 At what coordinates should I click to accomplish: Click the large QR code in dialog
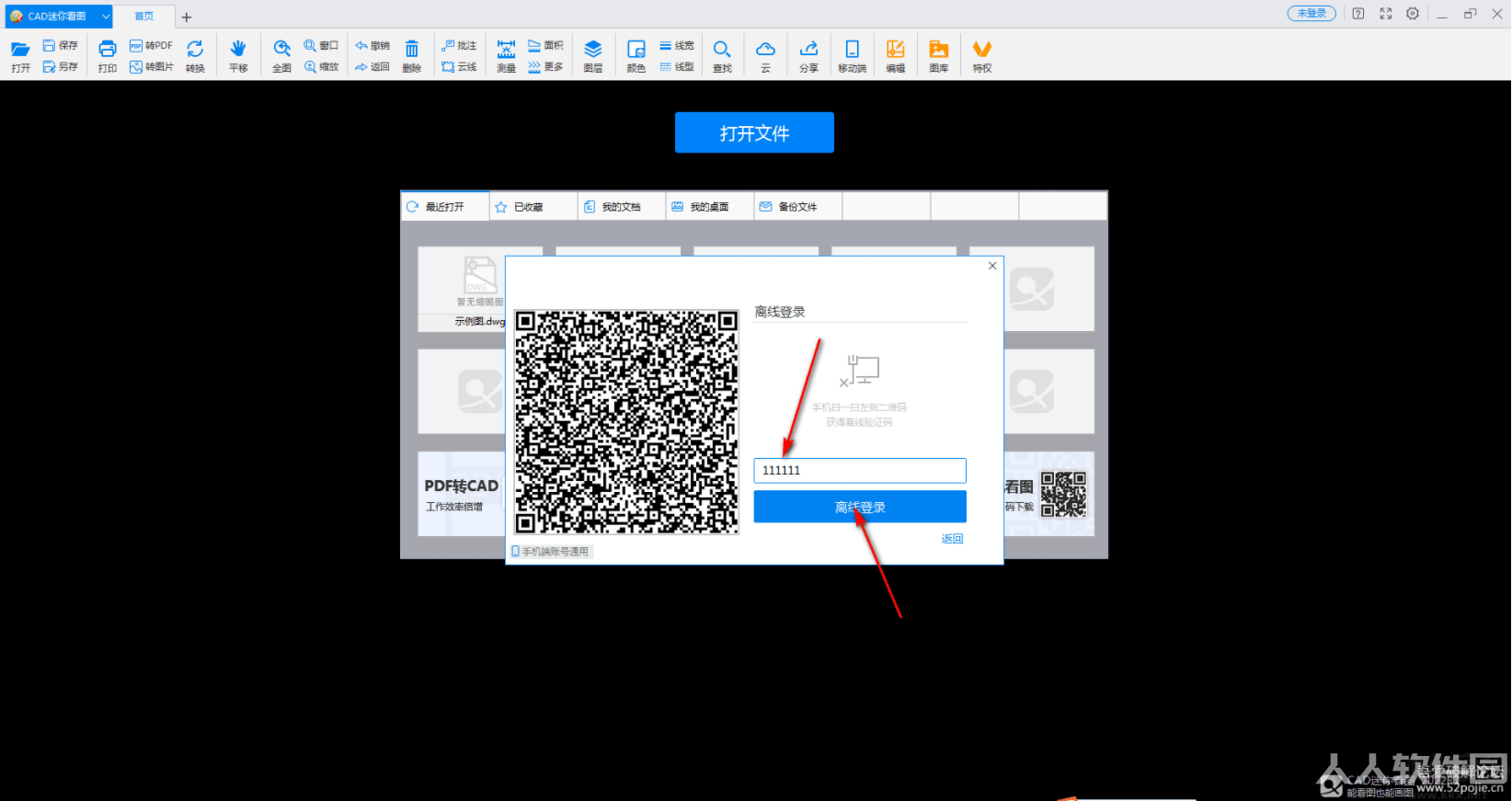coord(626,422)
